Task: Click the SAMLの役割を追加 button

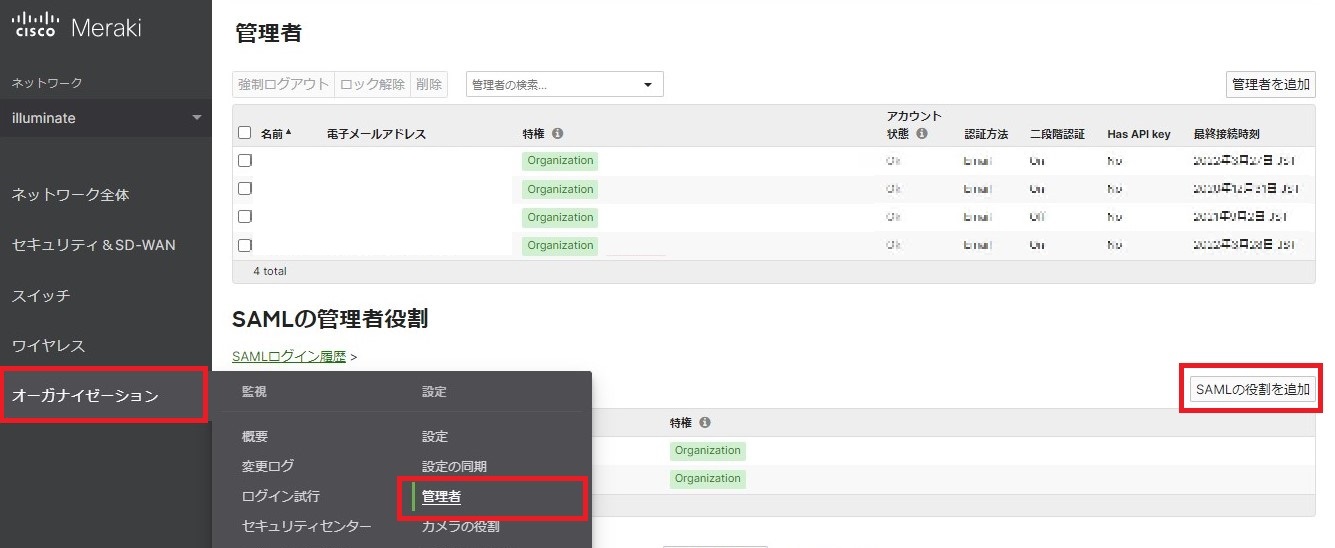Action: coord(1252,390)
